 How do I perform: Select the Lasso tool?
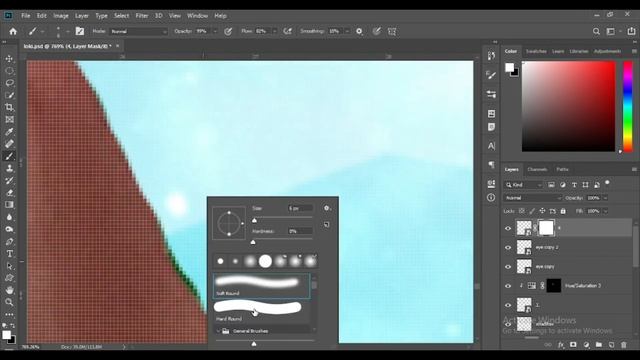click(x=9, y=83)
